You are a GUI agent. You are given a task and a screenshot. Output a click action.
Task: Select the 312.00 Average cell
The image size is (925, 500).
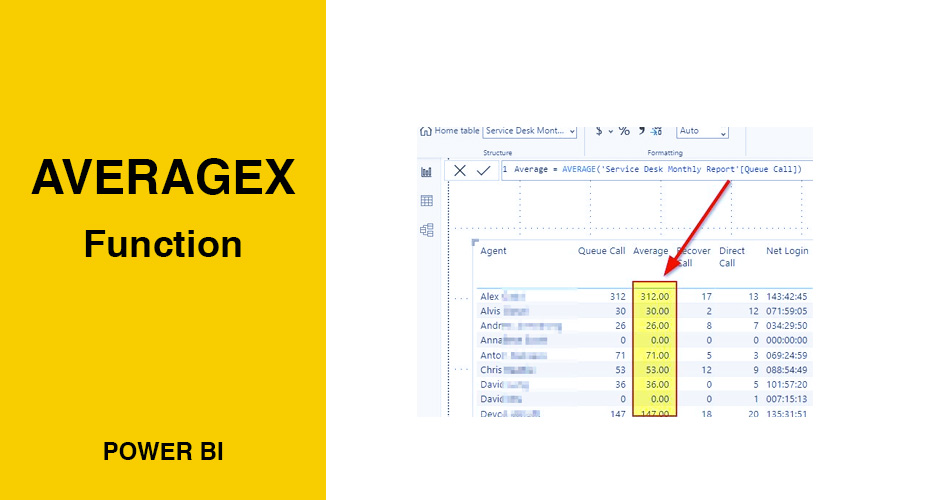tap(655, 297)
